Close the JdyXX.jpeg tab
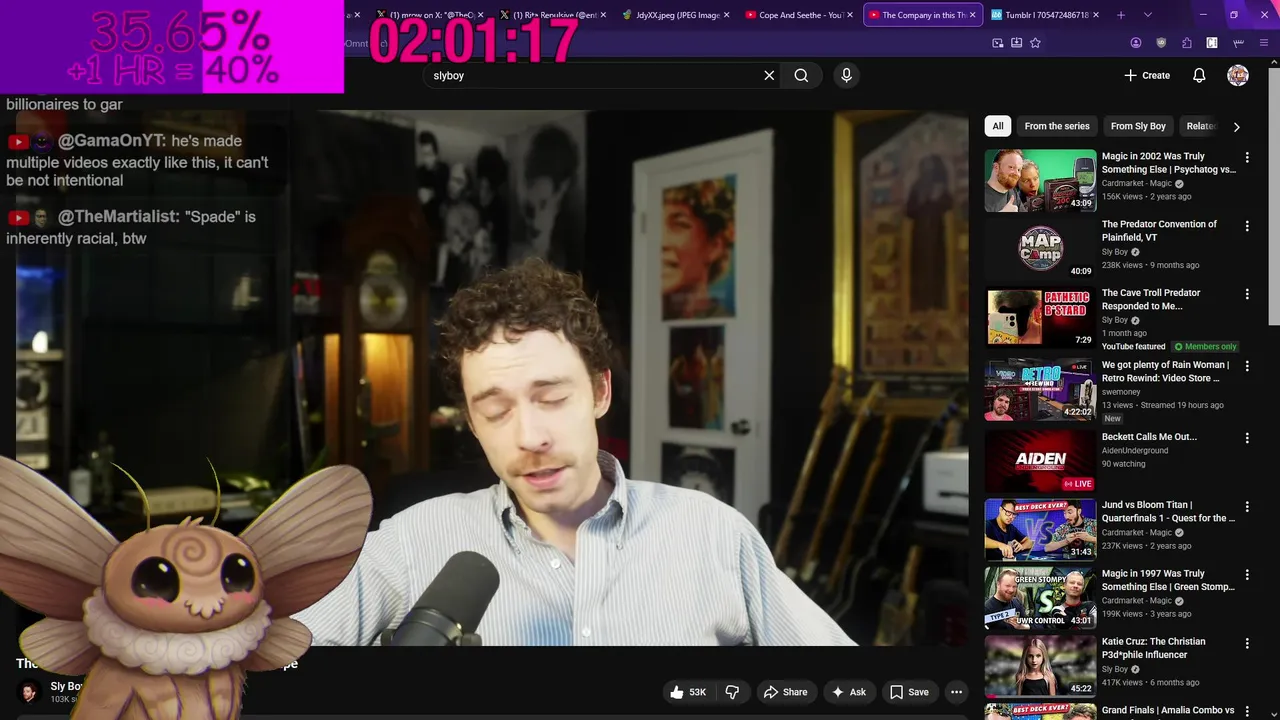1280x720 pixels. 726,15
